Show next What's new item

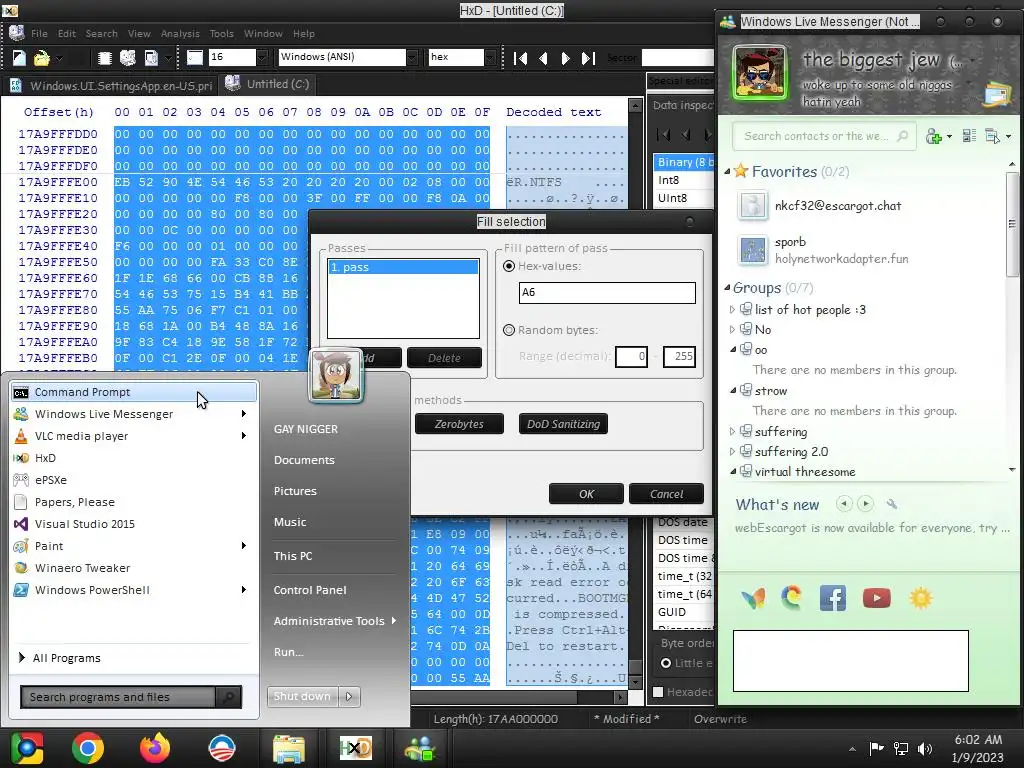pos(865,504)
